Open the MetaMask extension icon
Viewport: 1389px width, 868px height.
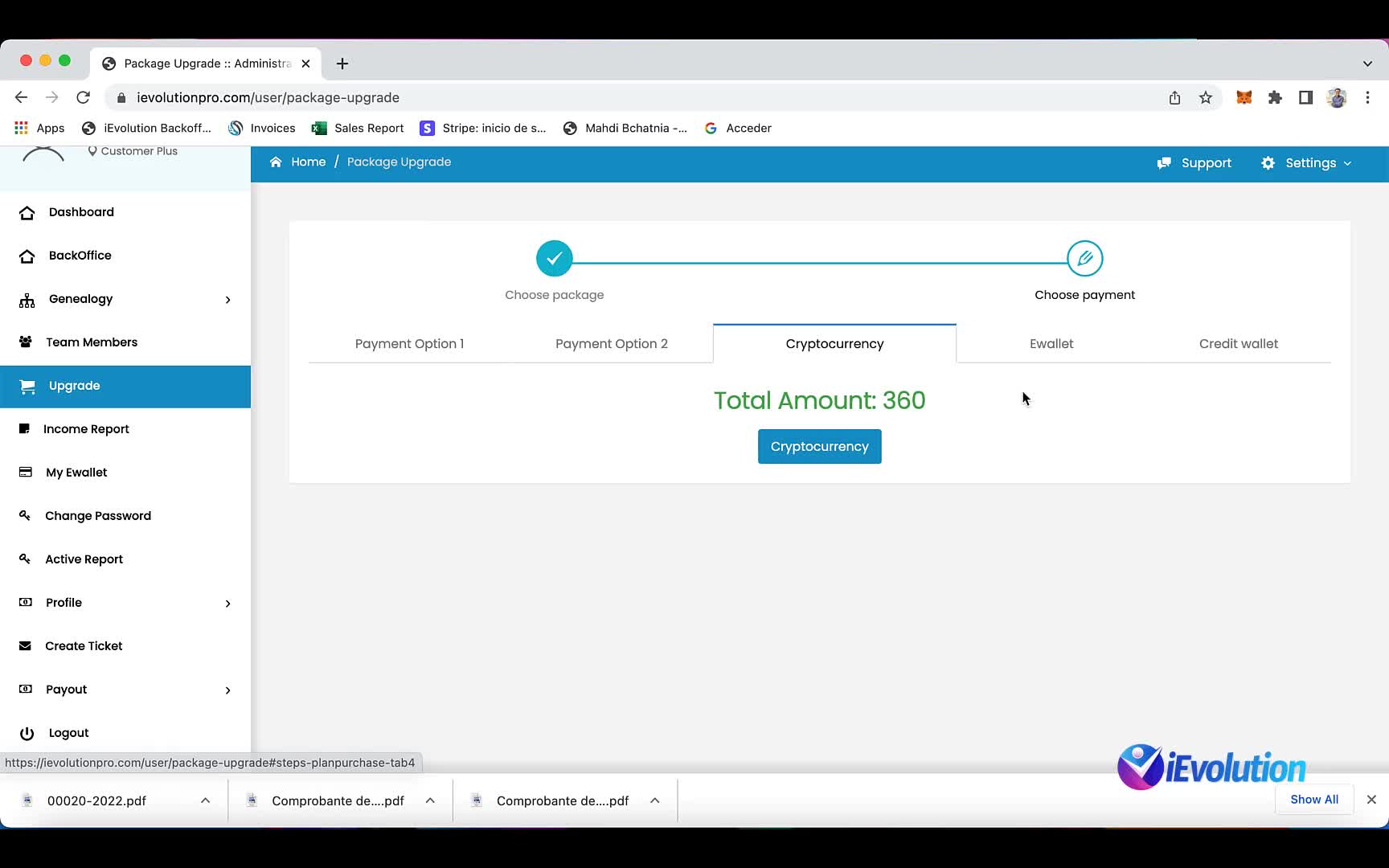[x=1244, y=96]
